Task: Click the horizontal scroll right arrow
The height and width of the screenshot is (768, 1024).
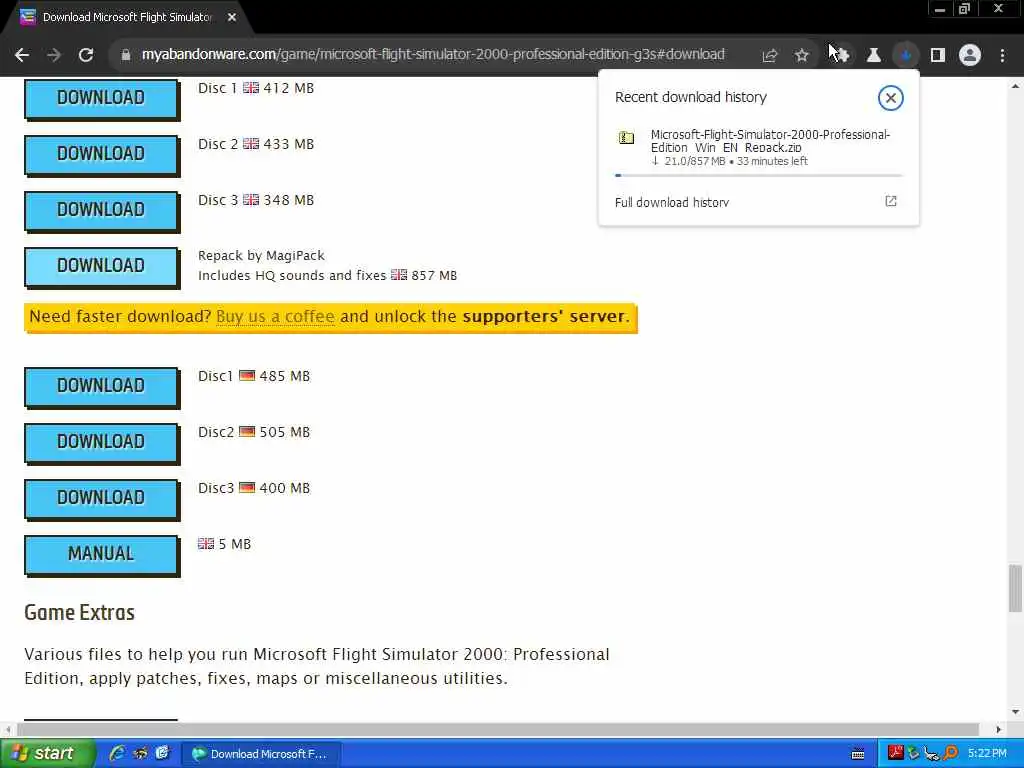Action: (x=999, y=729)
